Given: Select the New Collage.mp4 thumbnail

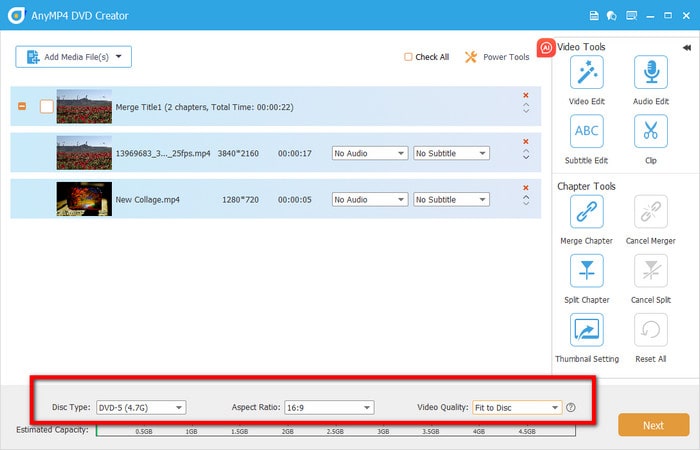Looking at the screenshot, I should pos(83,199).
